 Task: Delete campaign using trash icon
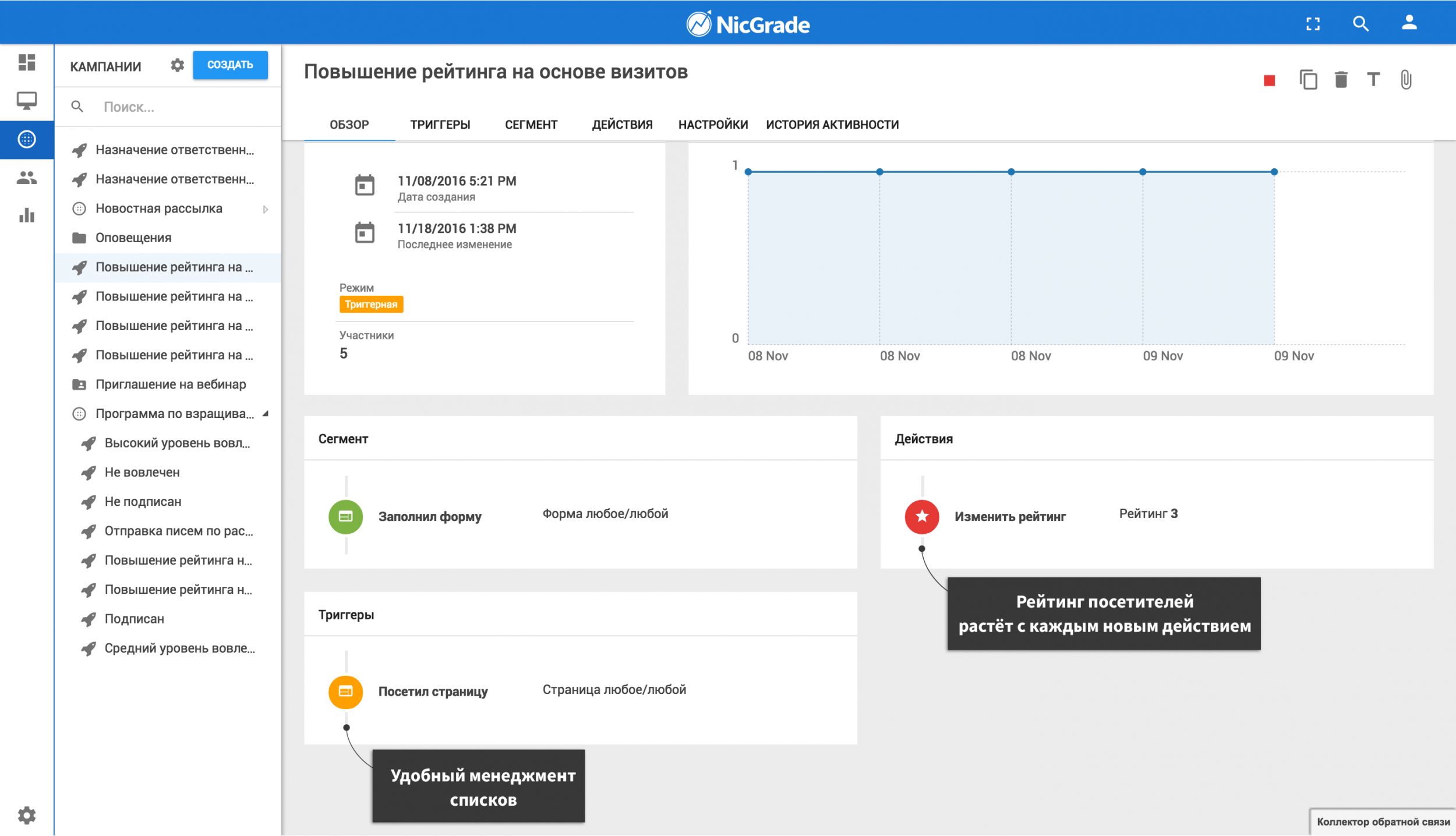click(1341, 80)
